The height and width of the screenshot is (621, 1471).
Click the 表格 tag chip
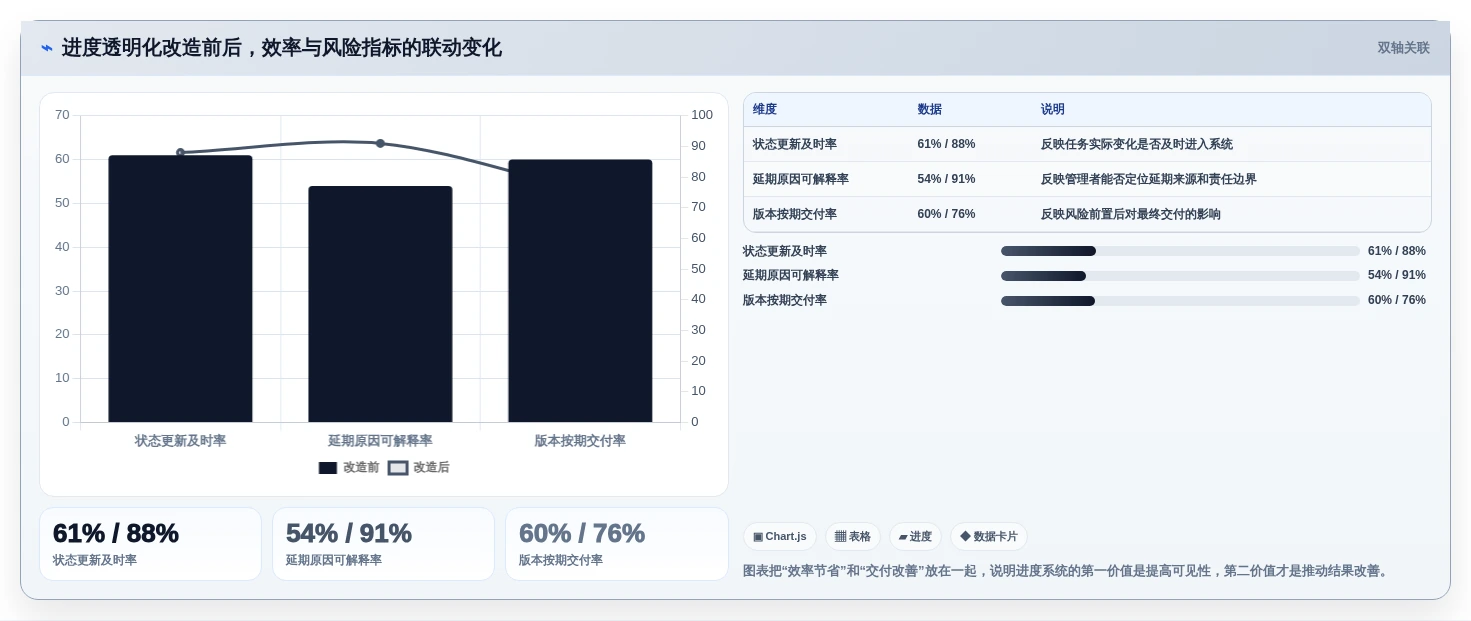click(853, 537)
